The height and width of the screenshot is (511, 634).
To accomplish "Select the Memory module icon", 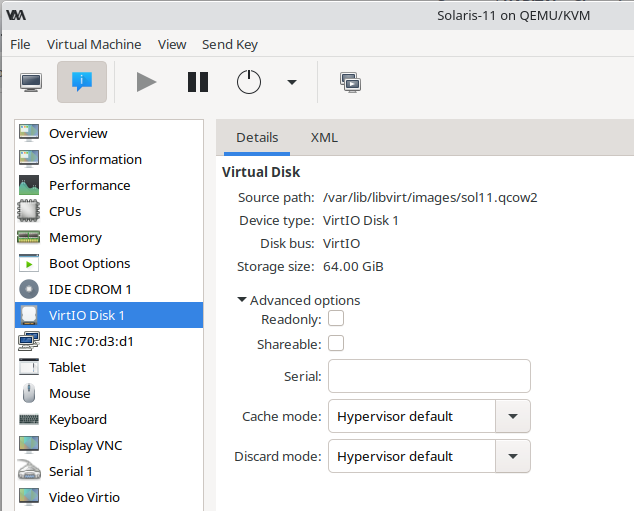I will [x=29, y=237].
